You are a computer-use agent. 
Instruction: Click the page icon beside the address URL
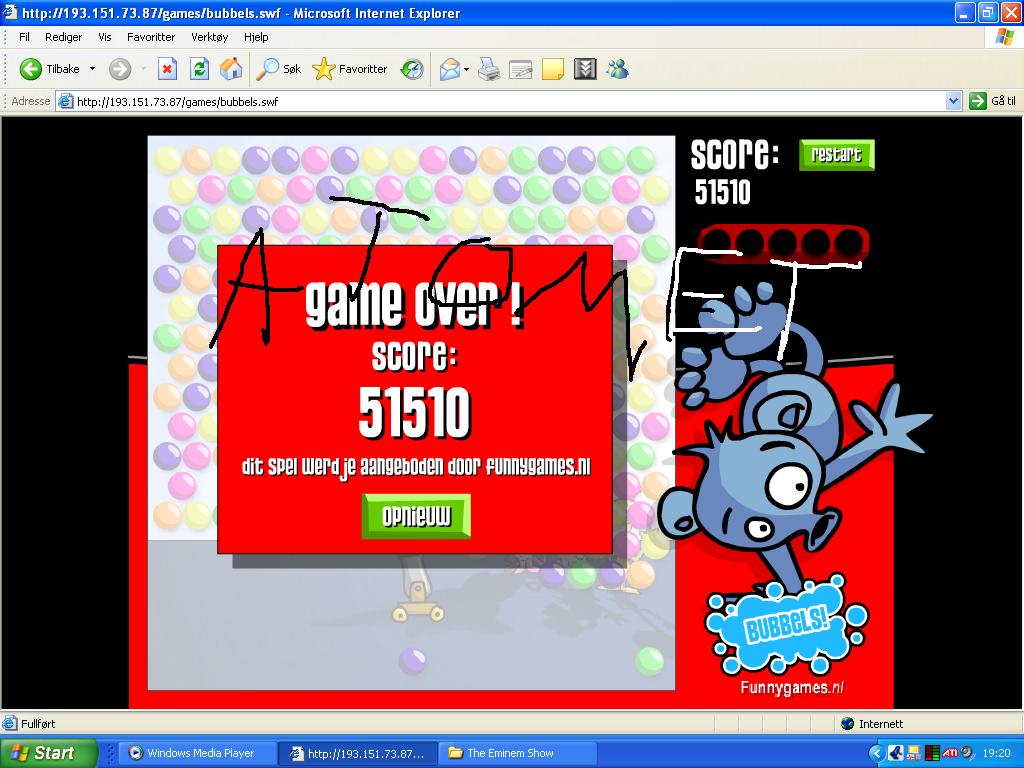click(65, 101)
